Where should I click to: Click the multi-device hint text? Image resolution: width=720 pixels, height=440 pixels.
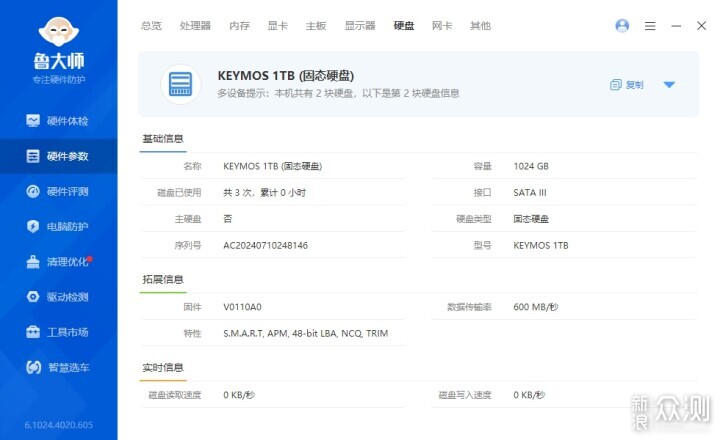coord(338,93)
